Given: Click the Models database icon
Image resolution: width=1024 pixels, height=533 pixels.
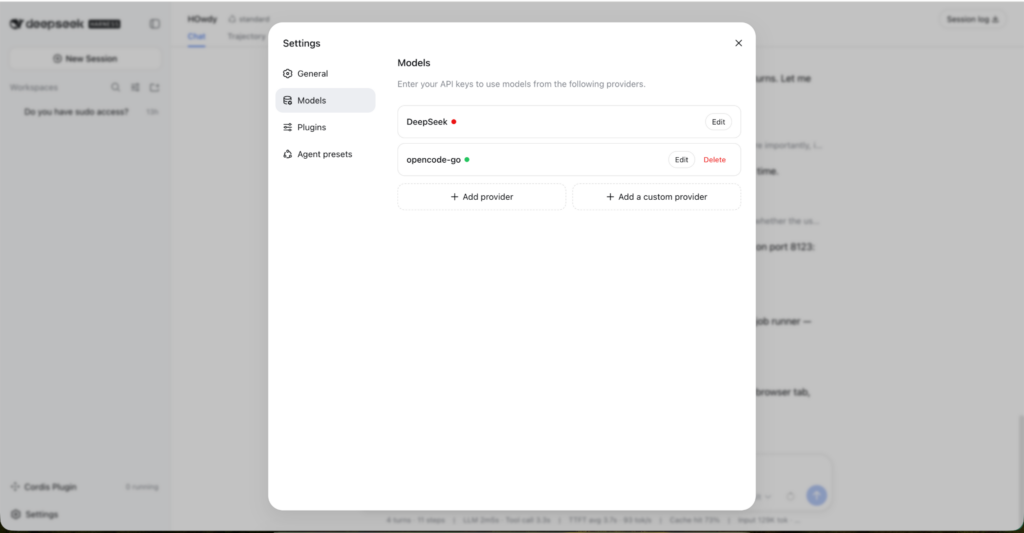Looking at the screenshot, I should tap(287, 101).
